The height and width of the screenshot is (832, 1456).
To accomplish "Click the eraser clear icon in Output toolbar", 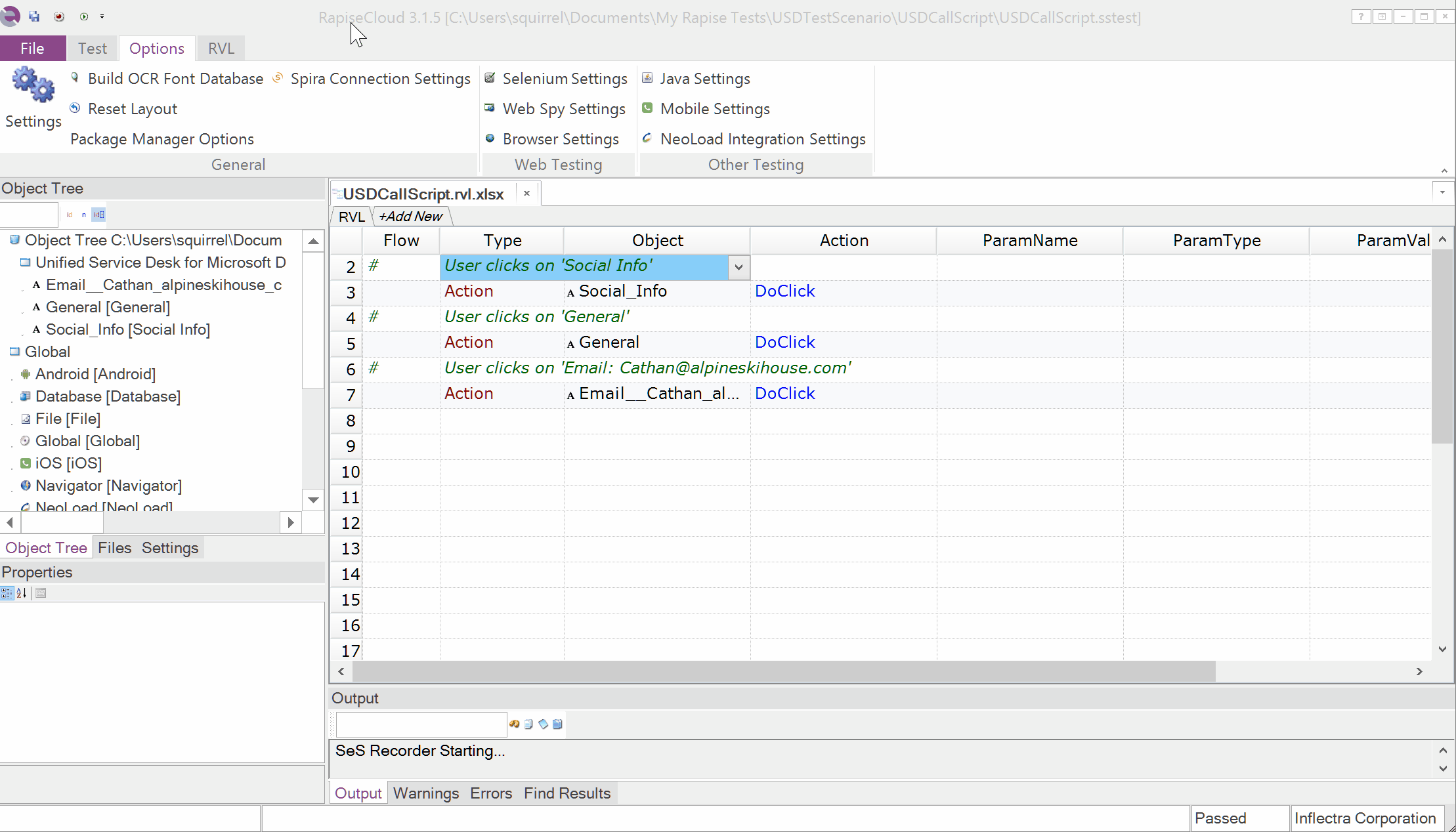I will 543,724.
